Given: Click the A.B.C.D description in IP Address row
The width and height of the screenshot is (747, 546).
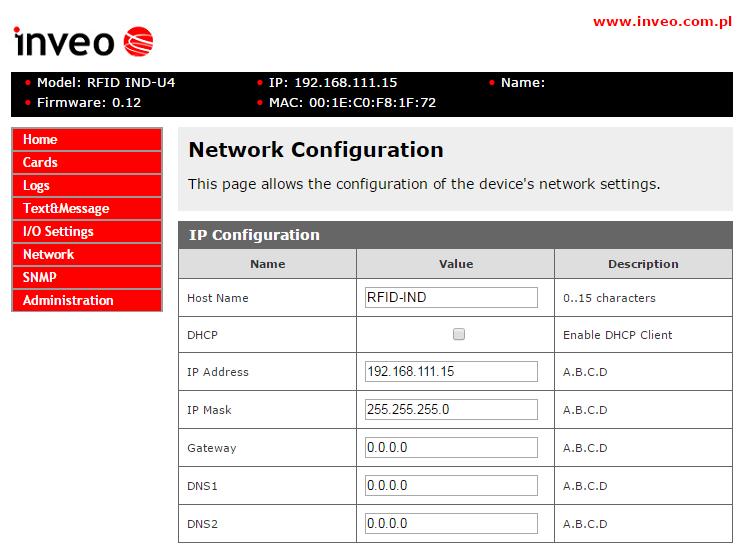Looking at the screenshot, I should [585, 372].
